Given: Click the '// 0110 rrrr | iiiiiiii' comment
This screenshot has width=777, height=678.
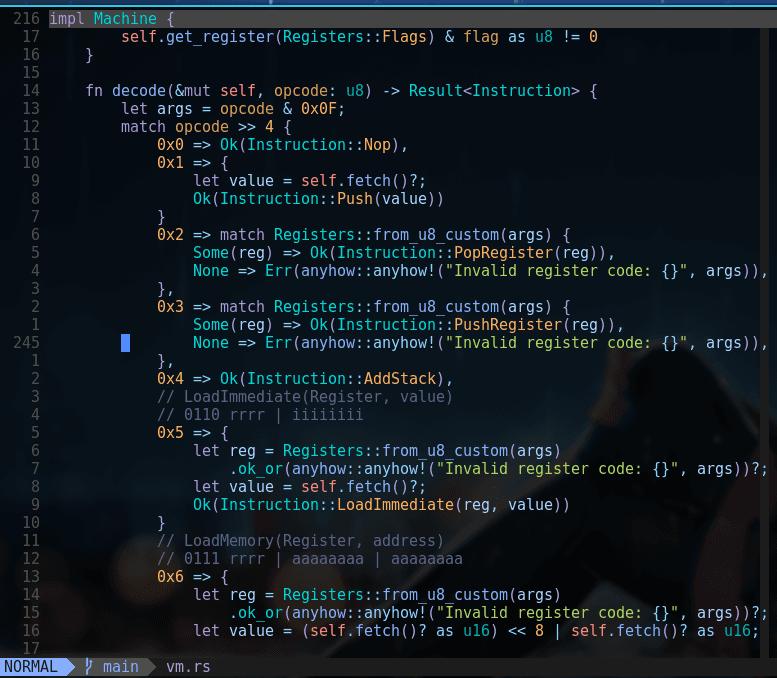Looking at the screenshot, I should click(x=260, y=414).
